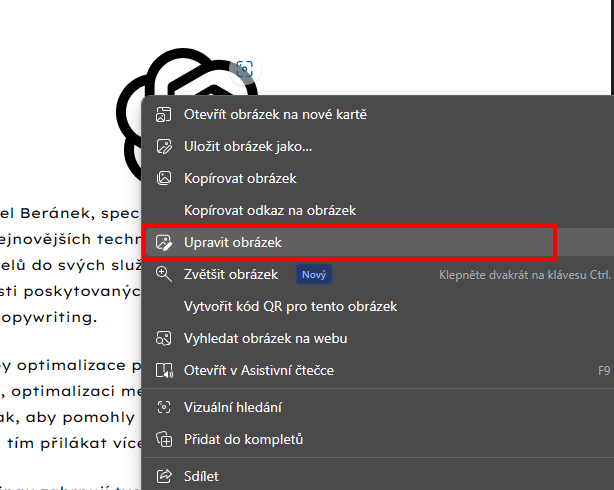This screenshot has width=614, height=490.
Task: Choose "Kopírovat odkaz na obrázek"
Action: click(269, 210)
